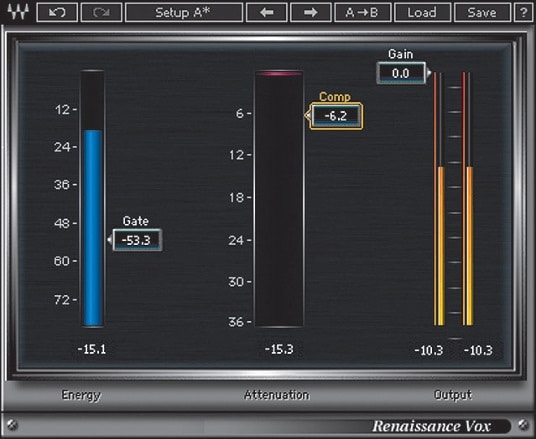This screenshot has width=536, height=439.
Task: Open help with the question mark
Action: click(523, 13)
